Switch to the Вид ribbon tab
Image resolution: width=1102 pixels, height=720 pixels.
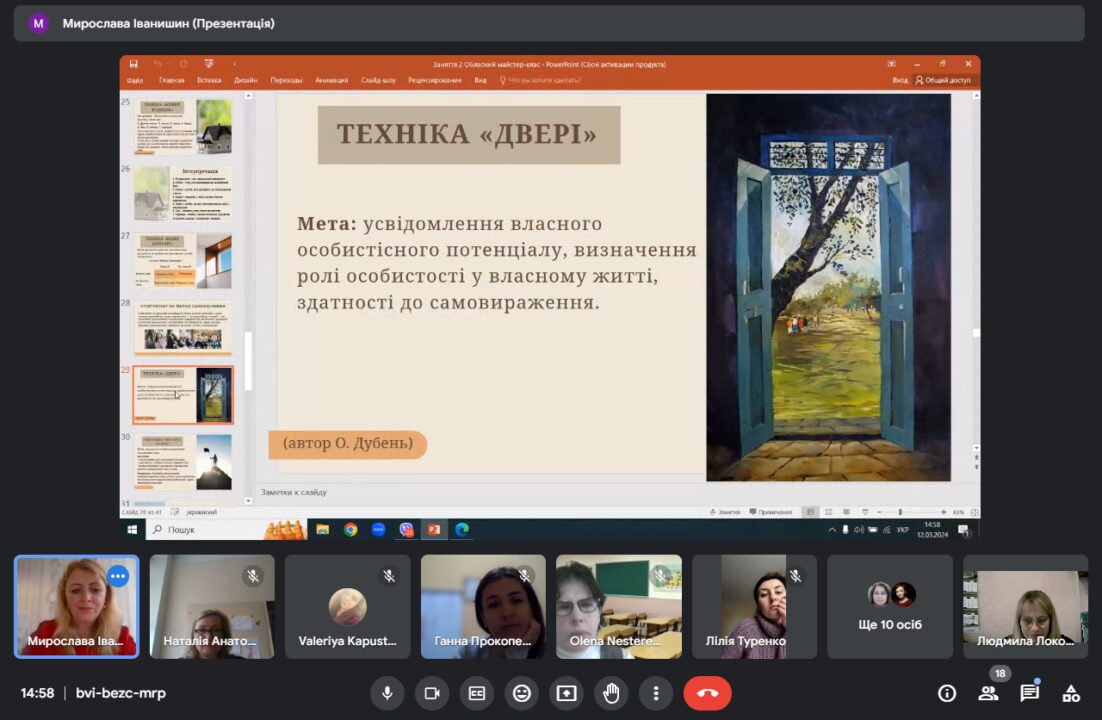[x=481, y=80]
